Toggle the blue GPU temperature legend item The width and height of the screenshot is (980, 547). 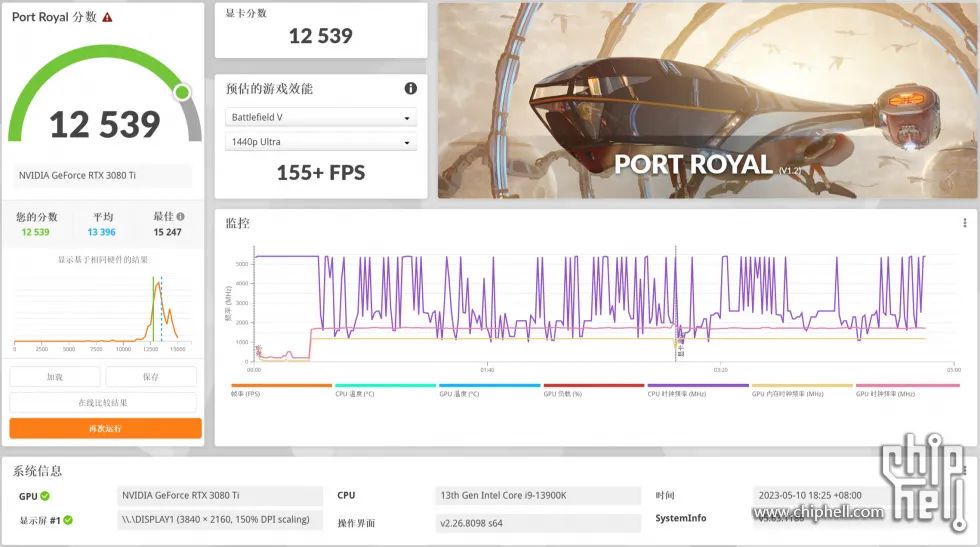(x=489, y=390)
